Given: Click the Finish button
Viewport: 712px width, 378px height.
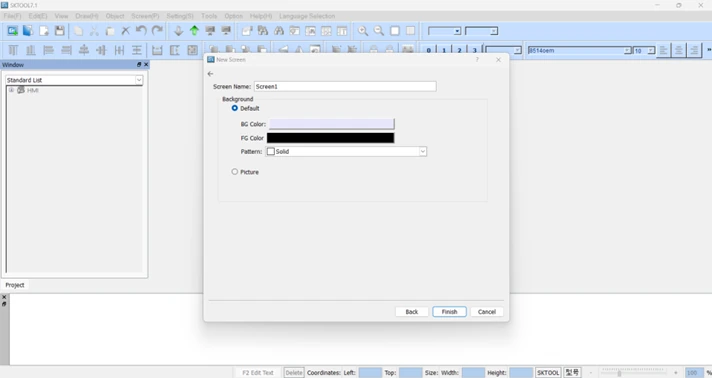Looking at the screenshot, I should click(449, 312).
